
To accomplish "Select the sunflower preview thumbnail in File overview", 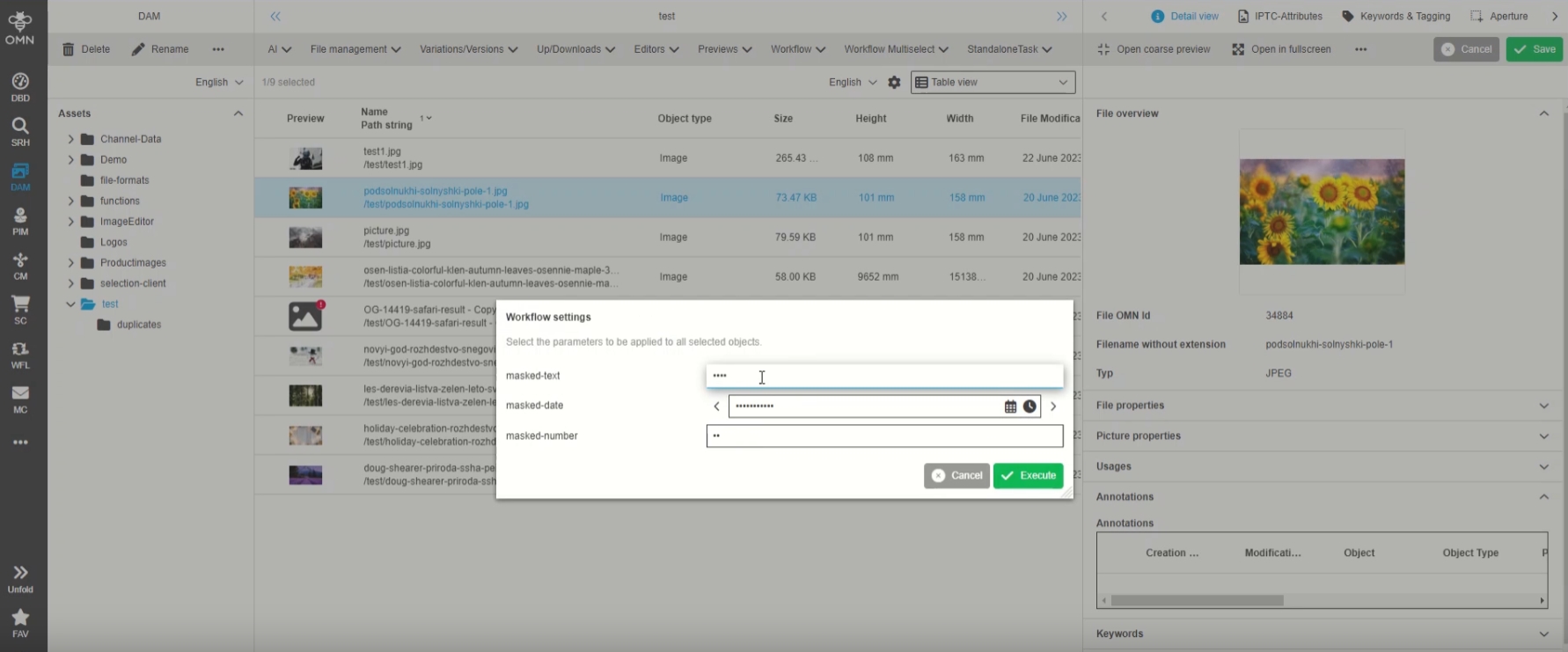I will pos(1322,212).
